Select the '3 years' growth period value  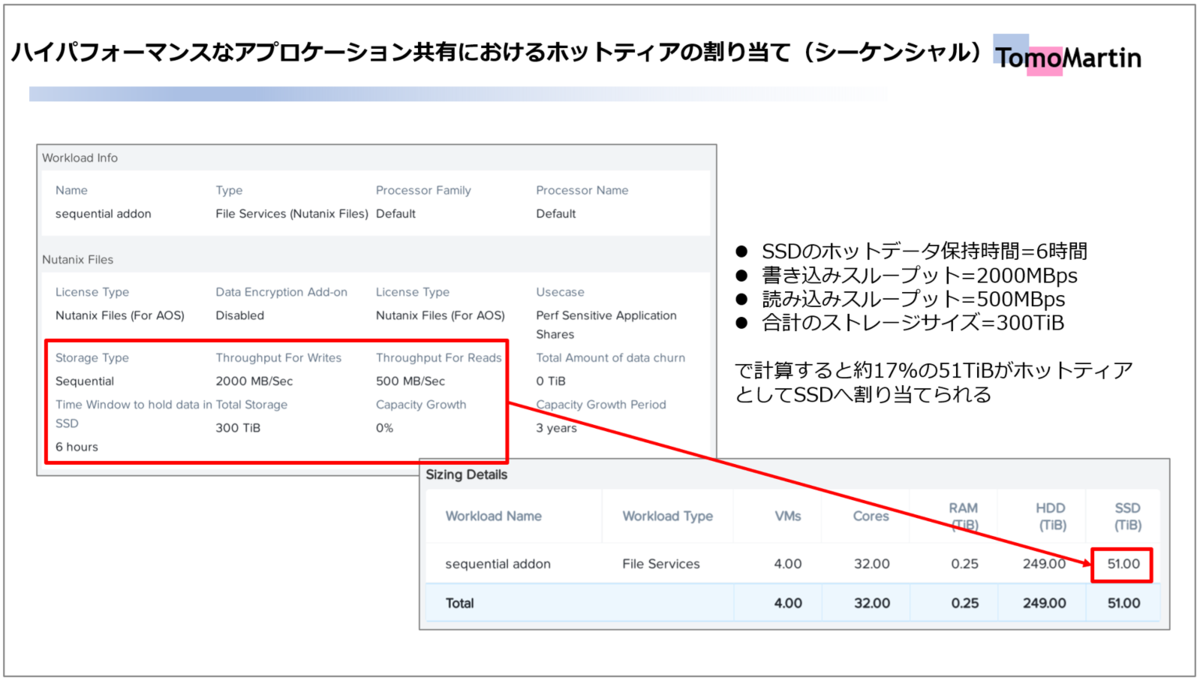pos(556,428)
